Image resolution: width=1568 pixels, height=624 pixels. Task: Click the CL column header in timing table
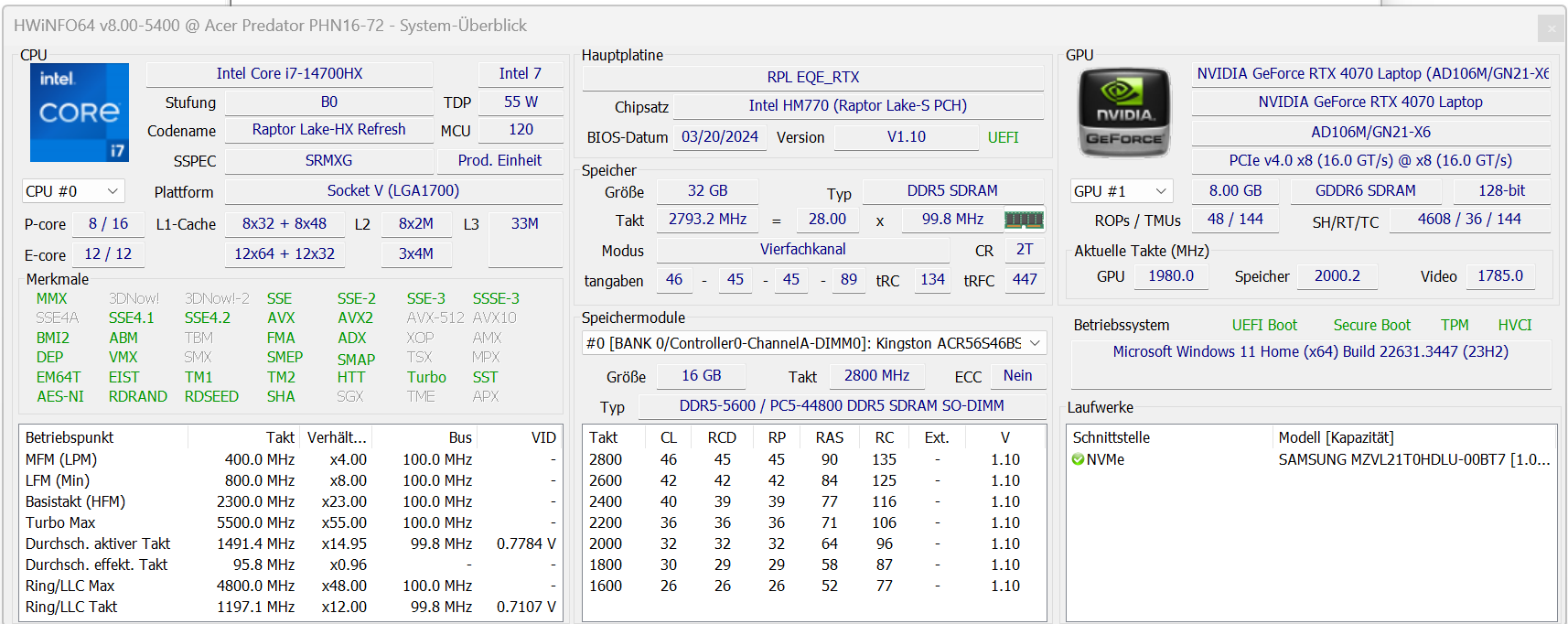click(x=669, y=437)
